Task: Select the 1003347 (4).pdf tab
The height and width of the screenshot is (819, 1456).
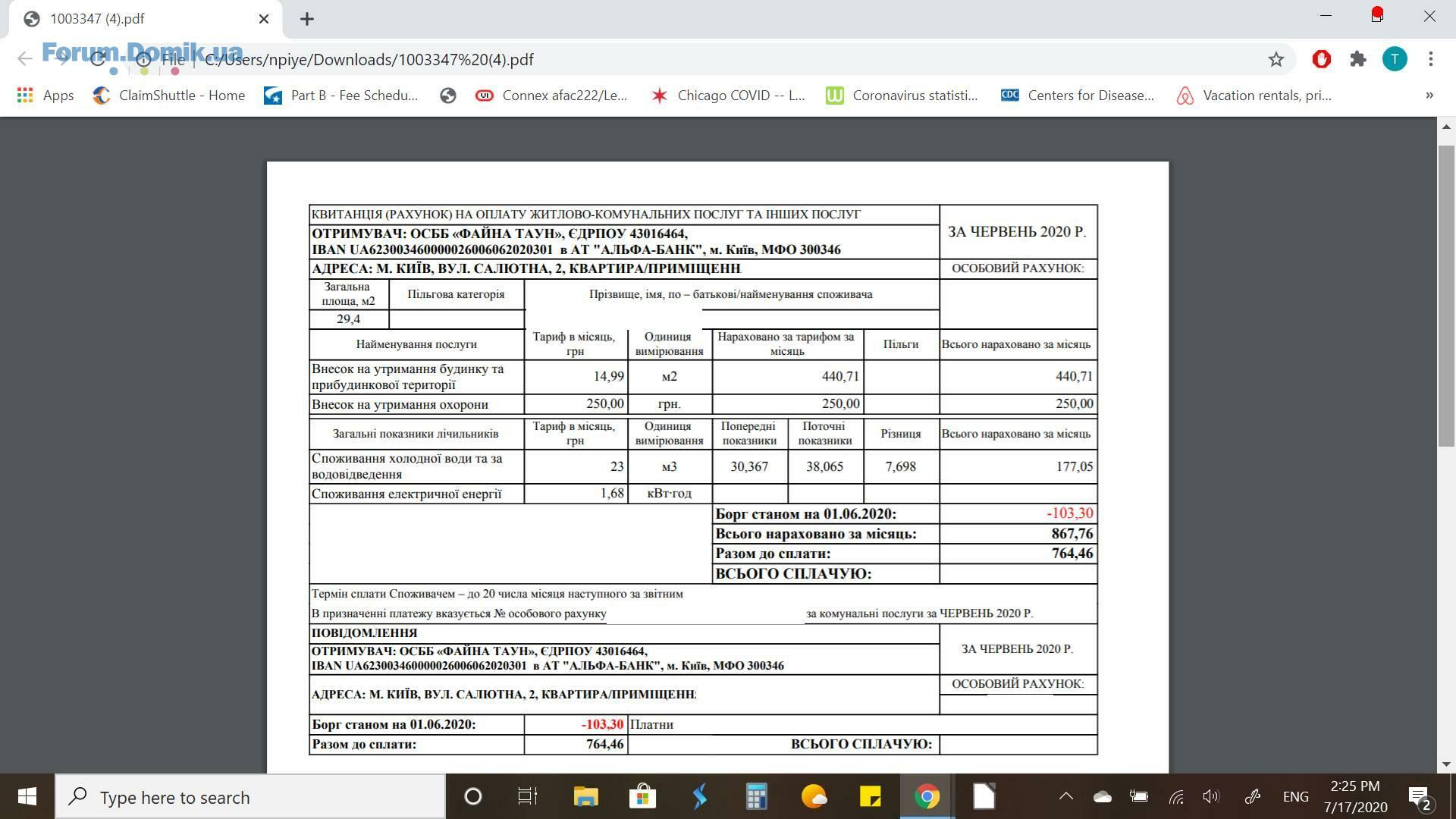Action: pyautogui.click(x=146, y=19)
